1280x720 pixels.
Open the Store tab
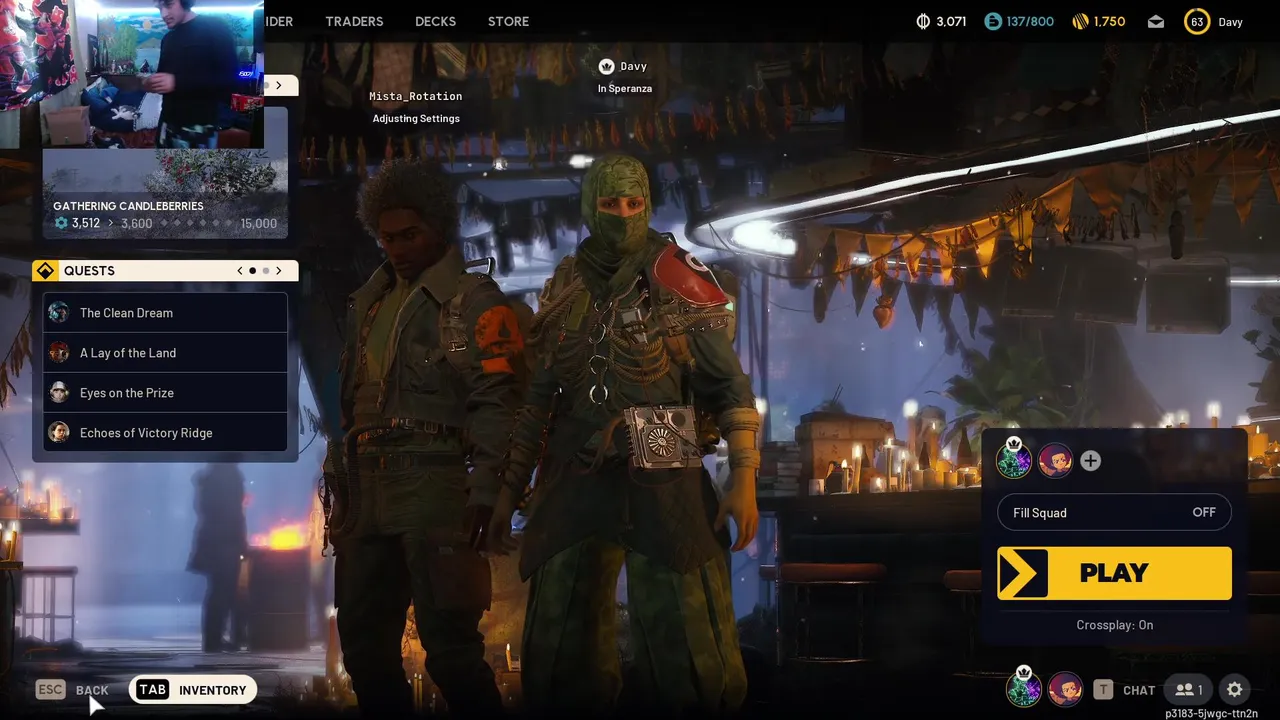coord(508,21)
